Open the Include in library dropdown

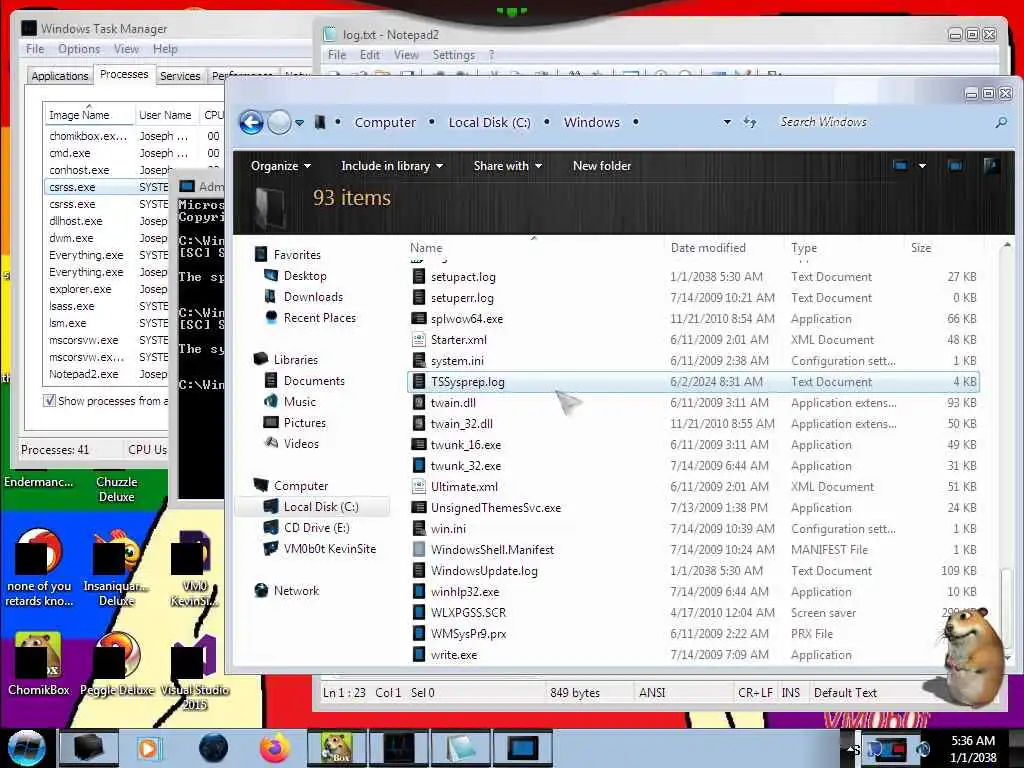click(392, 166)
